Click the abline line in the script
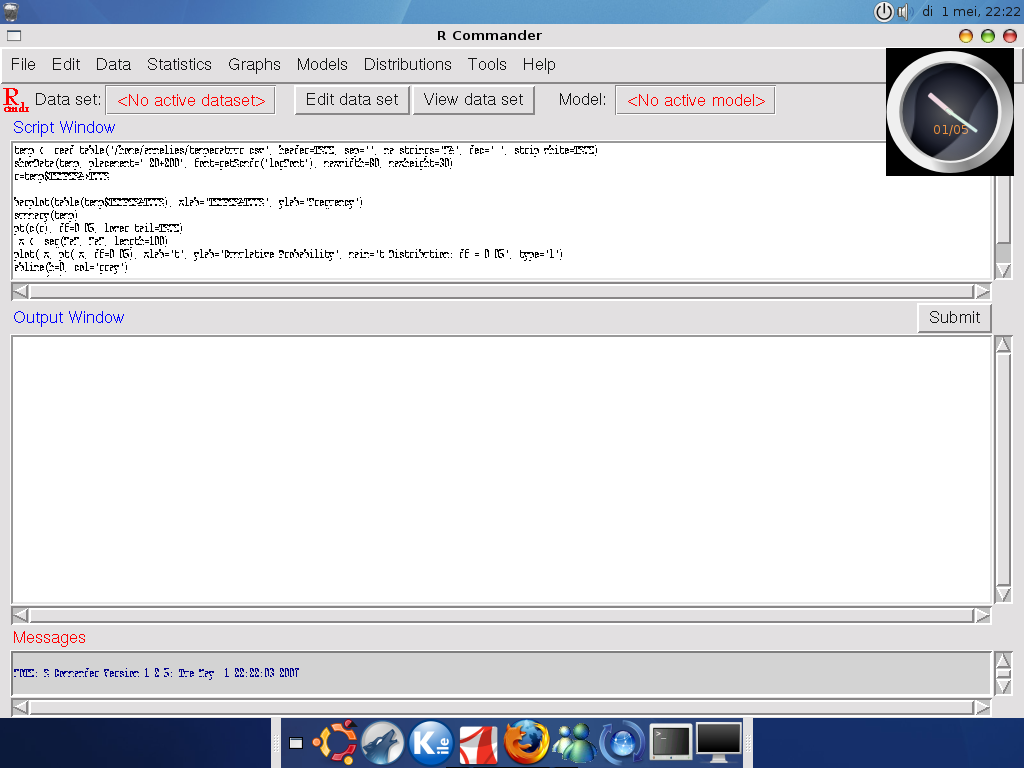 71,268
